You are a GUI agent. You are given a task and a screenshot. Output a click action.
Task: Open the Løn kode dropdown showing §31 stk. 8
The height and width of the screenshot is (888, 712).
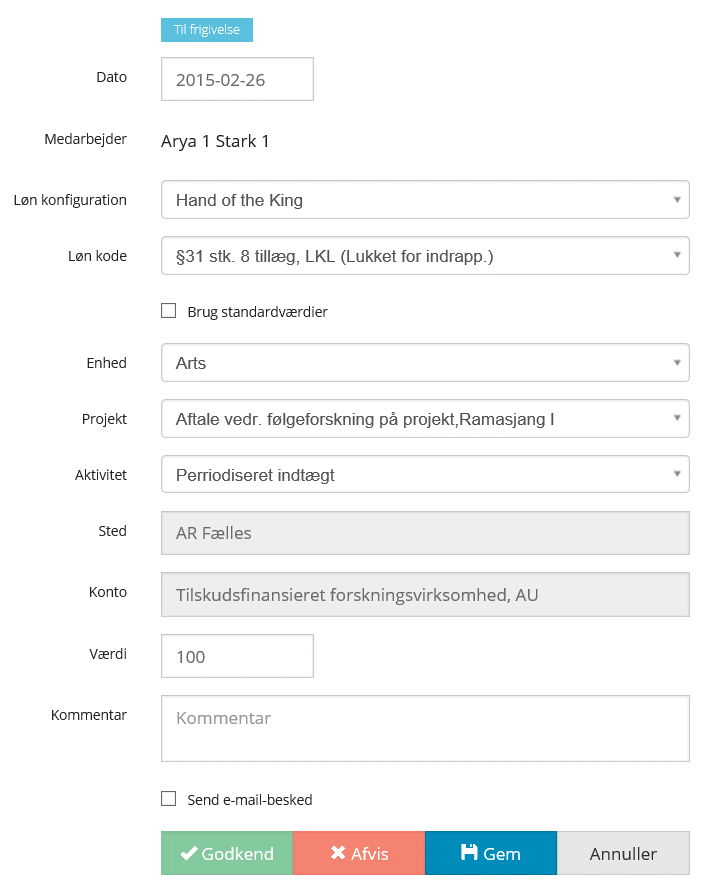point(425,255)
